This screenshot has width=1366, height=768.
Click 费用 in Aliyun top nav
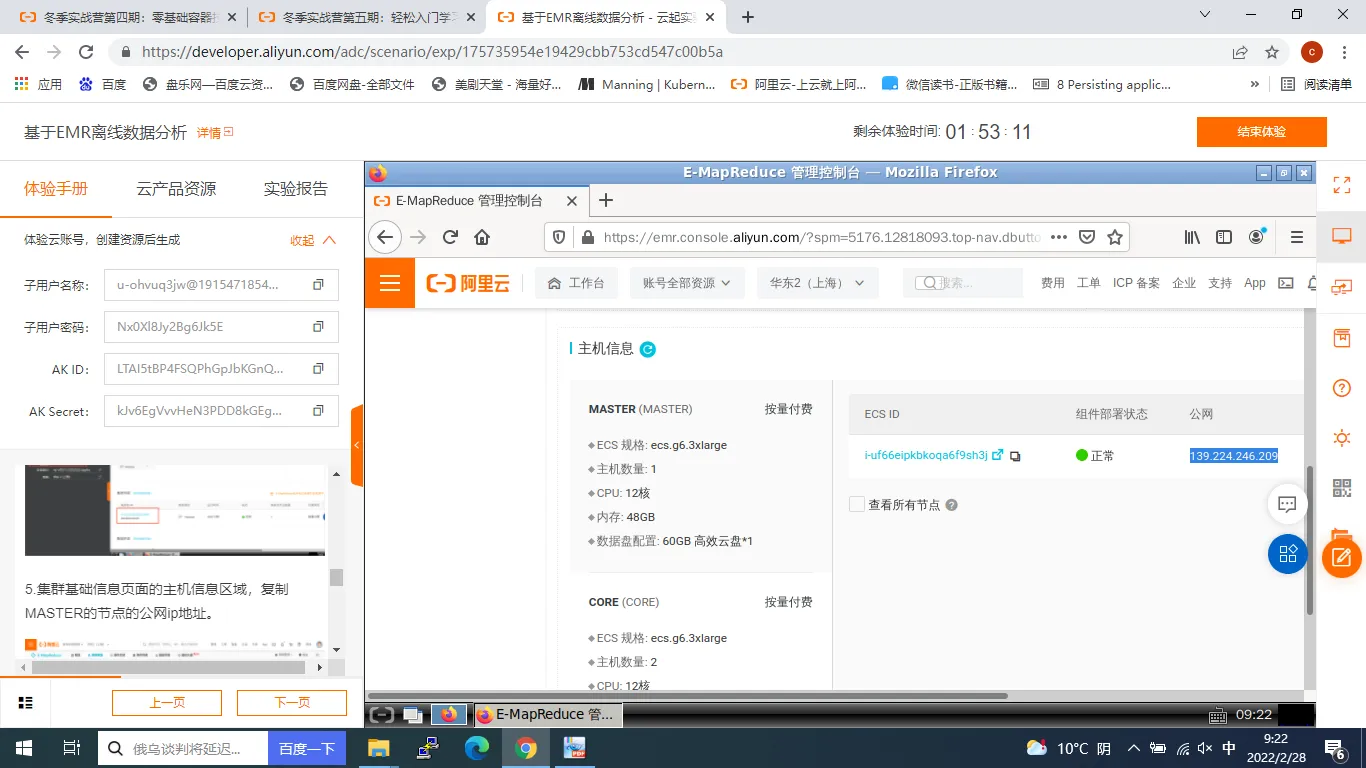click(1052, 283)
